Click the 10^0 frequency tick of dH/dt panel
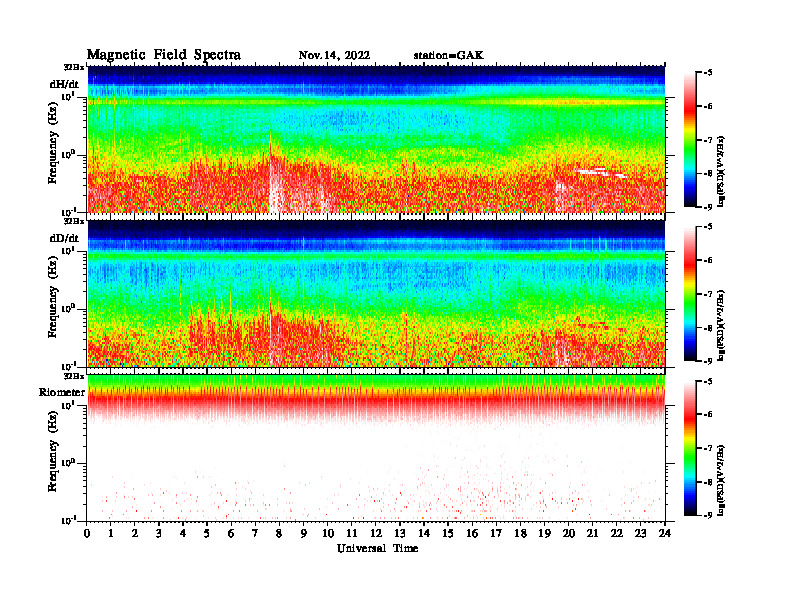Image resolution: width=792 pixels, height=612 pixels. 68,155
